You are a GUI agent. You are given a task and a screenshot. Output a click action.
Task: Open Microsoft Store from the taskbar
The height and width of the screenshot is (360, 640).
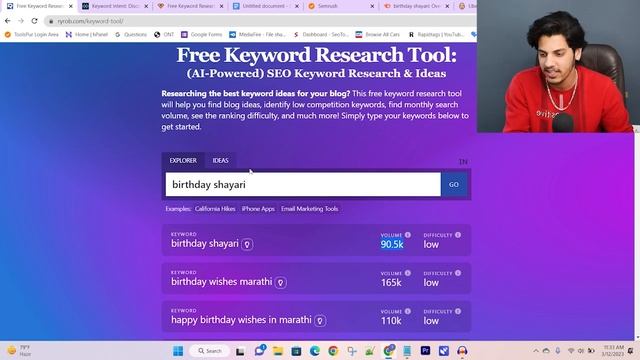[296, 351]
